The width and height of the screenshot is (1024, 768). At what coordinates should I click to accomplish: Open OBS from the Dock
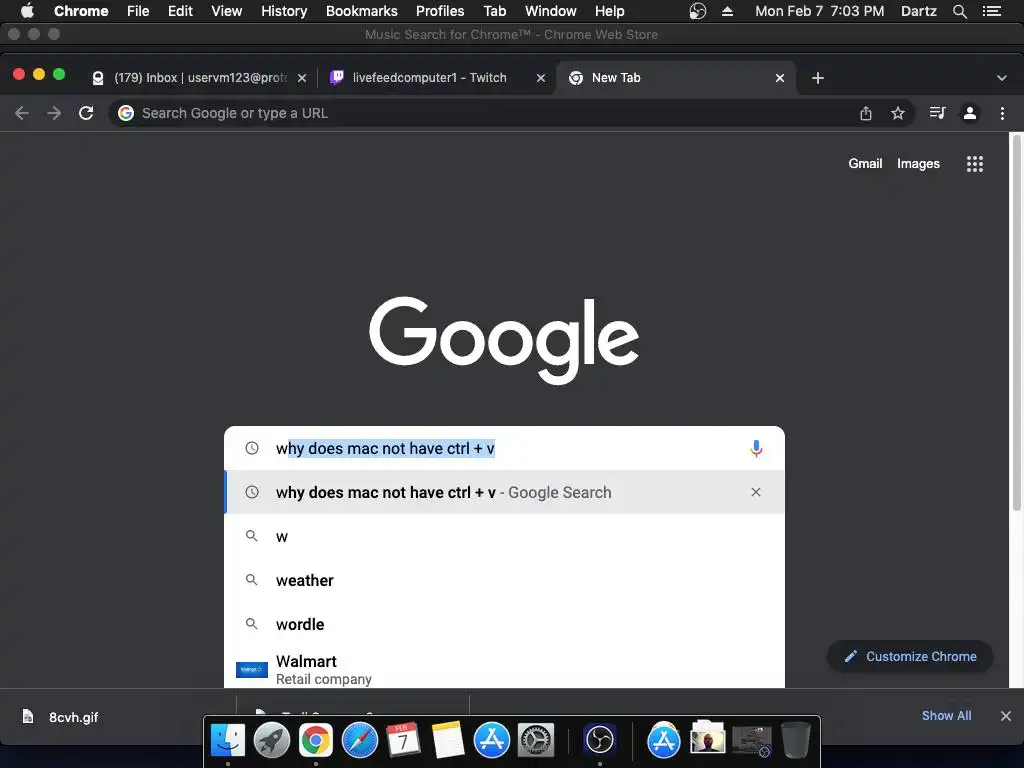(x=600, y=740)
